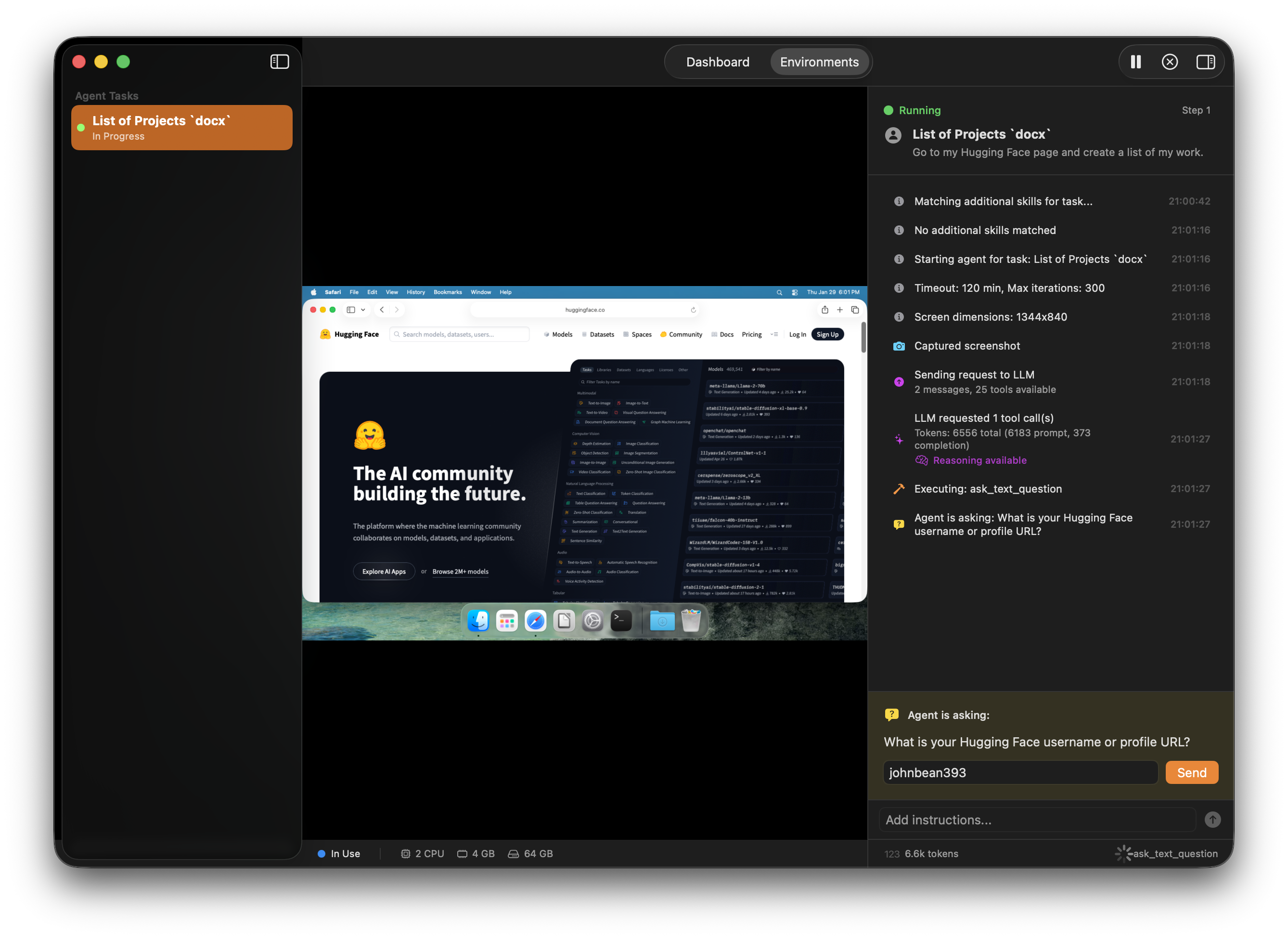Toggle the left sidebar panel icon

[x=279, y=61]
